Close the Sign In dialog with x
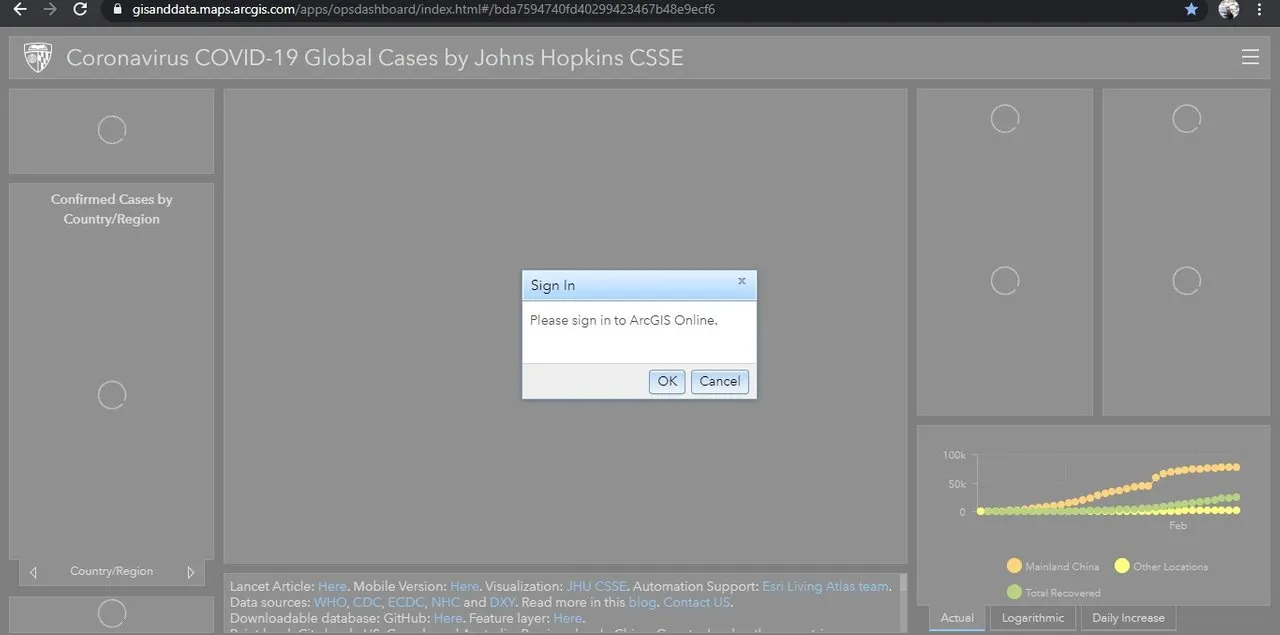Viewport: 1280px width, 635px height. [741, 281]
